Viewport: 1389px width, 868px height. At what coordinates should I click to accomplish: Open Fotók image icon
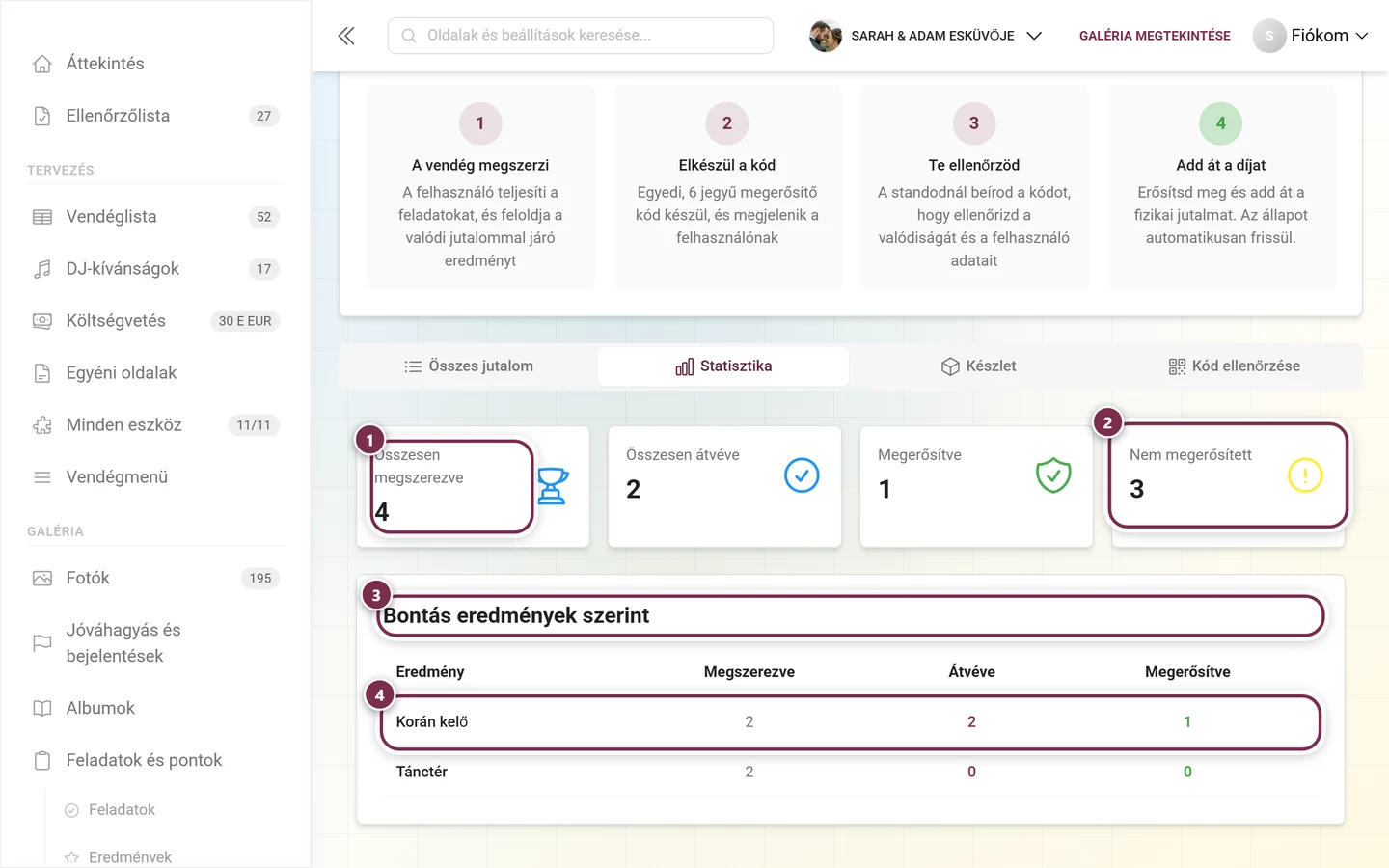click(42, 579)
